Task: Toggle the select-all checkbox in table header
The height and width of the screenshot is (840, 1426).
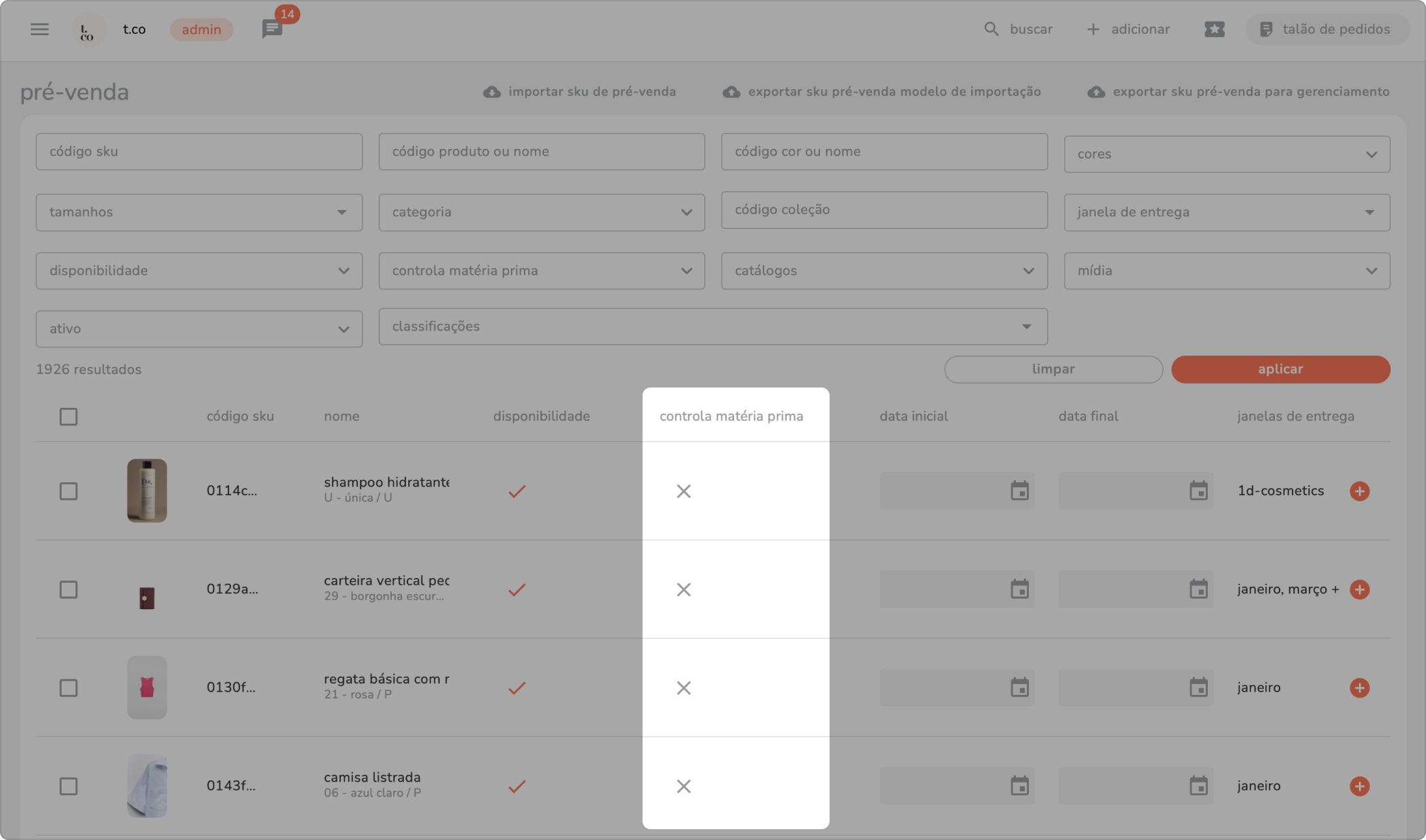Action: [x=68, y=417]
